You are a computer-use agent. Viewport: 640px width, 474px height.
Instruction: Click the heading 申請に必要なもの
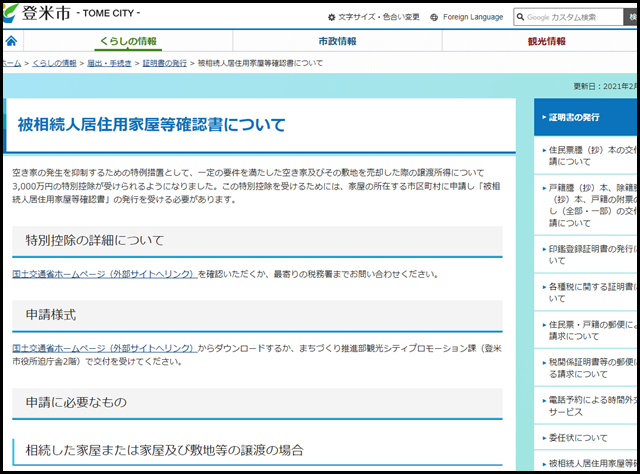pyautogui.click(x=76, y=403)
